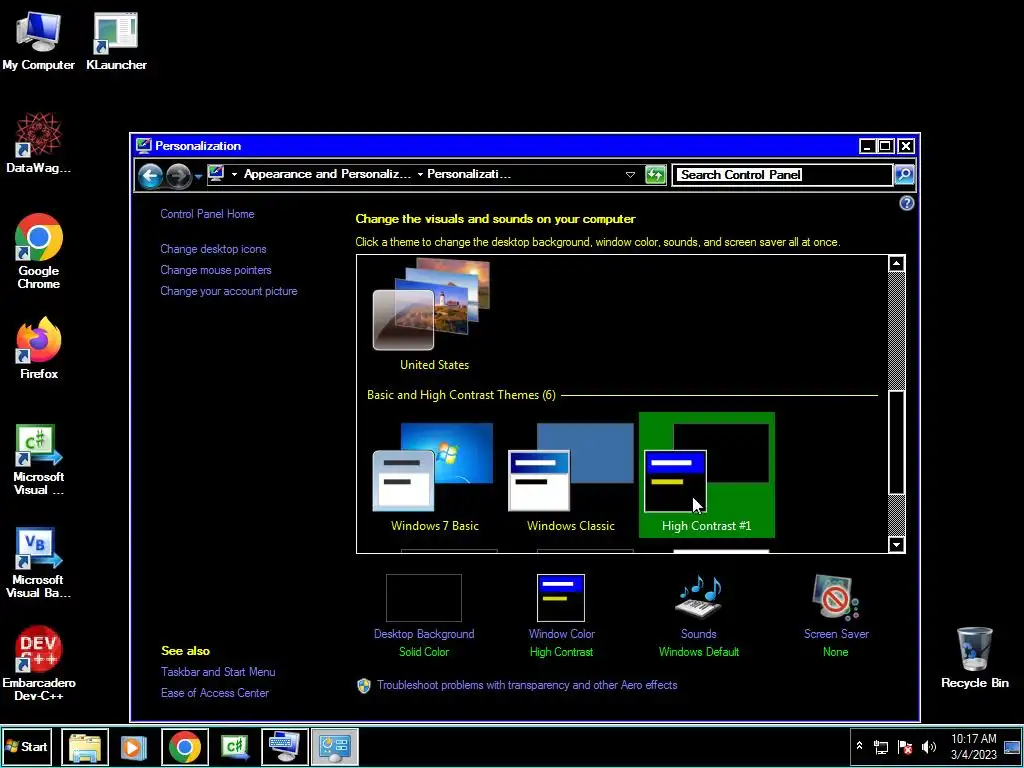Open the Start menu

[x=26, y=746]
